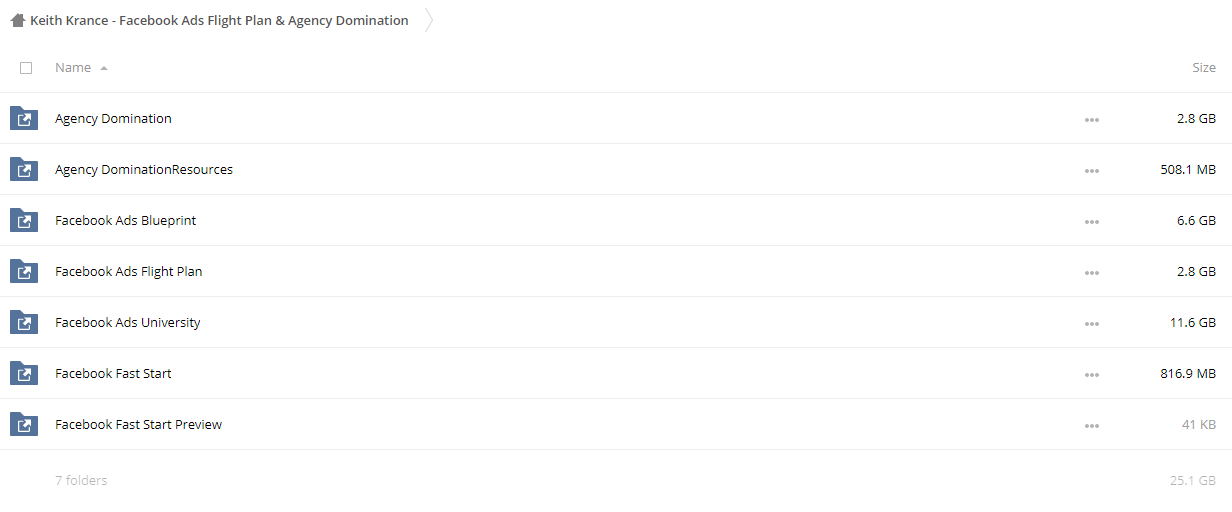
Task: Open more options for Agency DominationResources
Action: tap(1091, 170)
